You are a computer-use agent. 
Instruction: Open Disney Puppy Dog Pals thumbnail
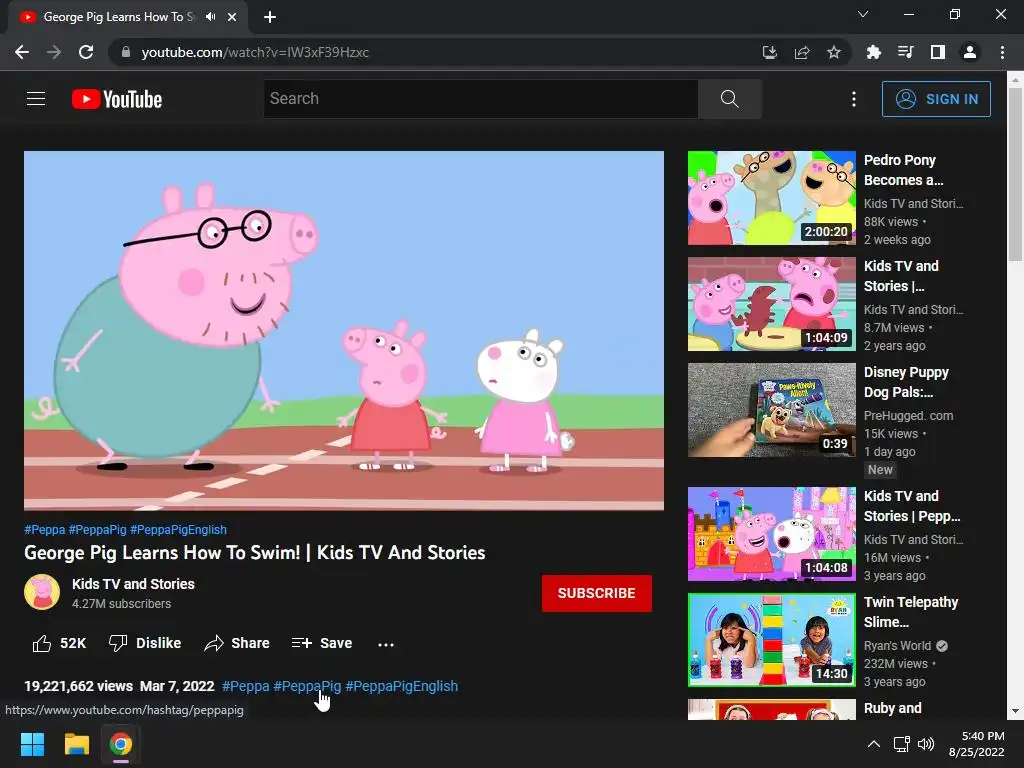(x=771, y=410)
